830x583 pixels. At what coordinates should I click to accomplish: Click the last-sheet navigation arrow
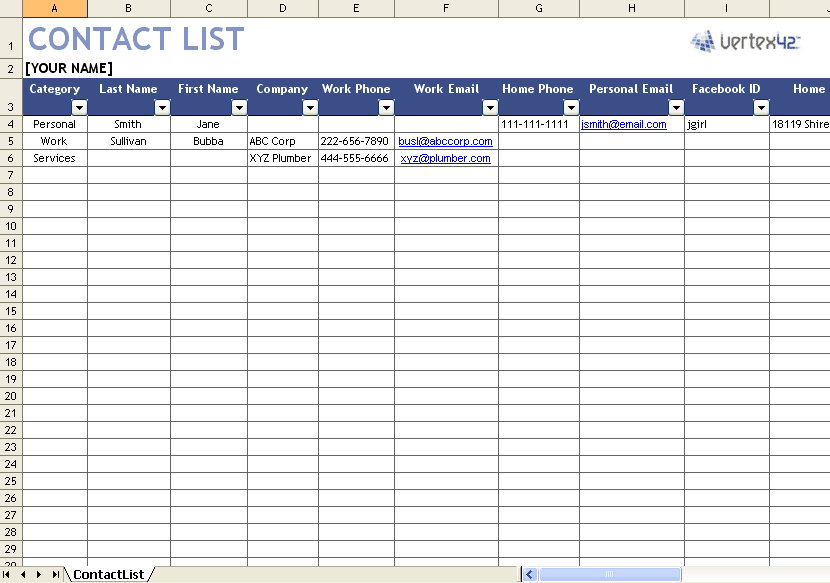point(56,574)
